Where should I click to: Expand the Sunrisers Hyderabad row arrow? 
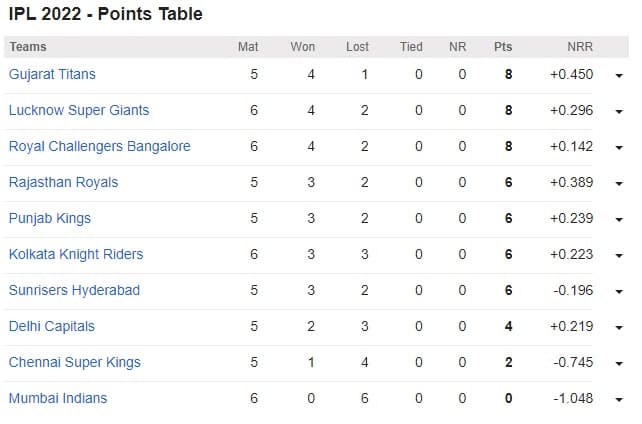pos(620,292)
